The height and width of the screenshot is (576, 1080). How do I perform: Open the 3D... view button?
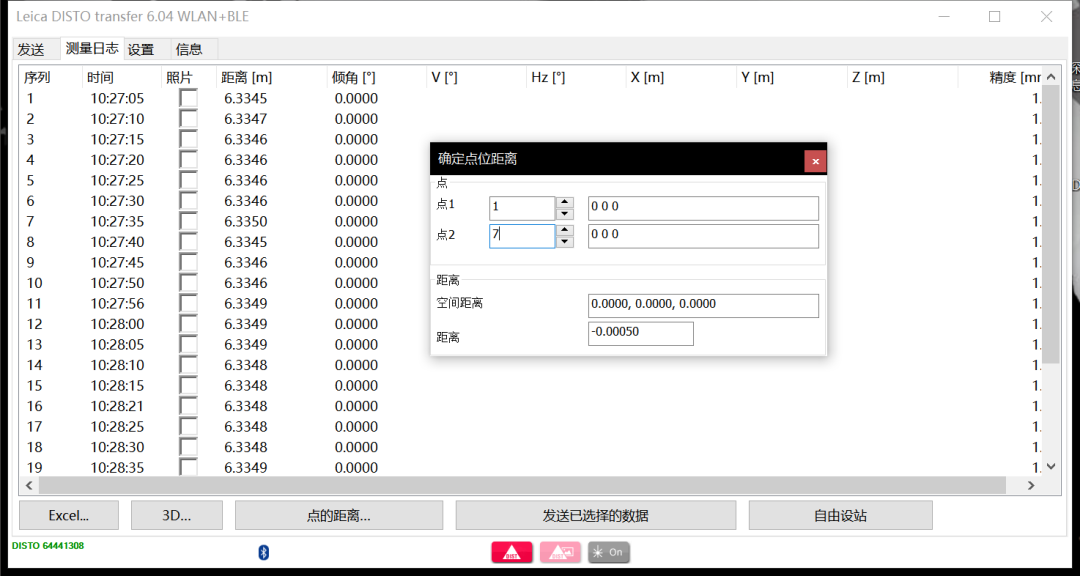(x=177, y=515)
